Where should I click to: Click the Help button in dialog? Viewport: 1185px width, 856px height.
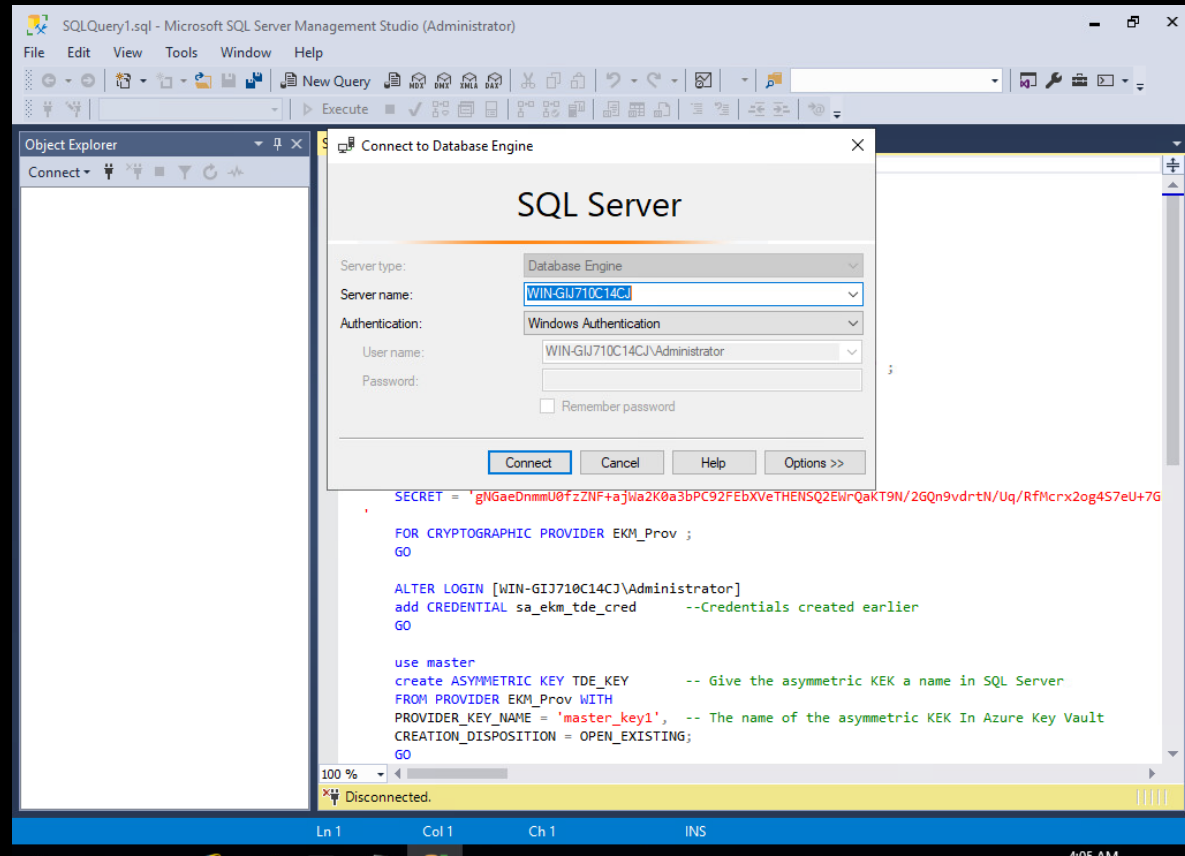(713, 463)
